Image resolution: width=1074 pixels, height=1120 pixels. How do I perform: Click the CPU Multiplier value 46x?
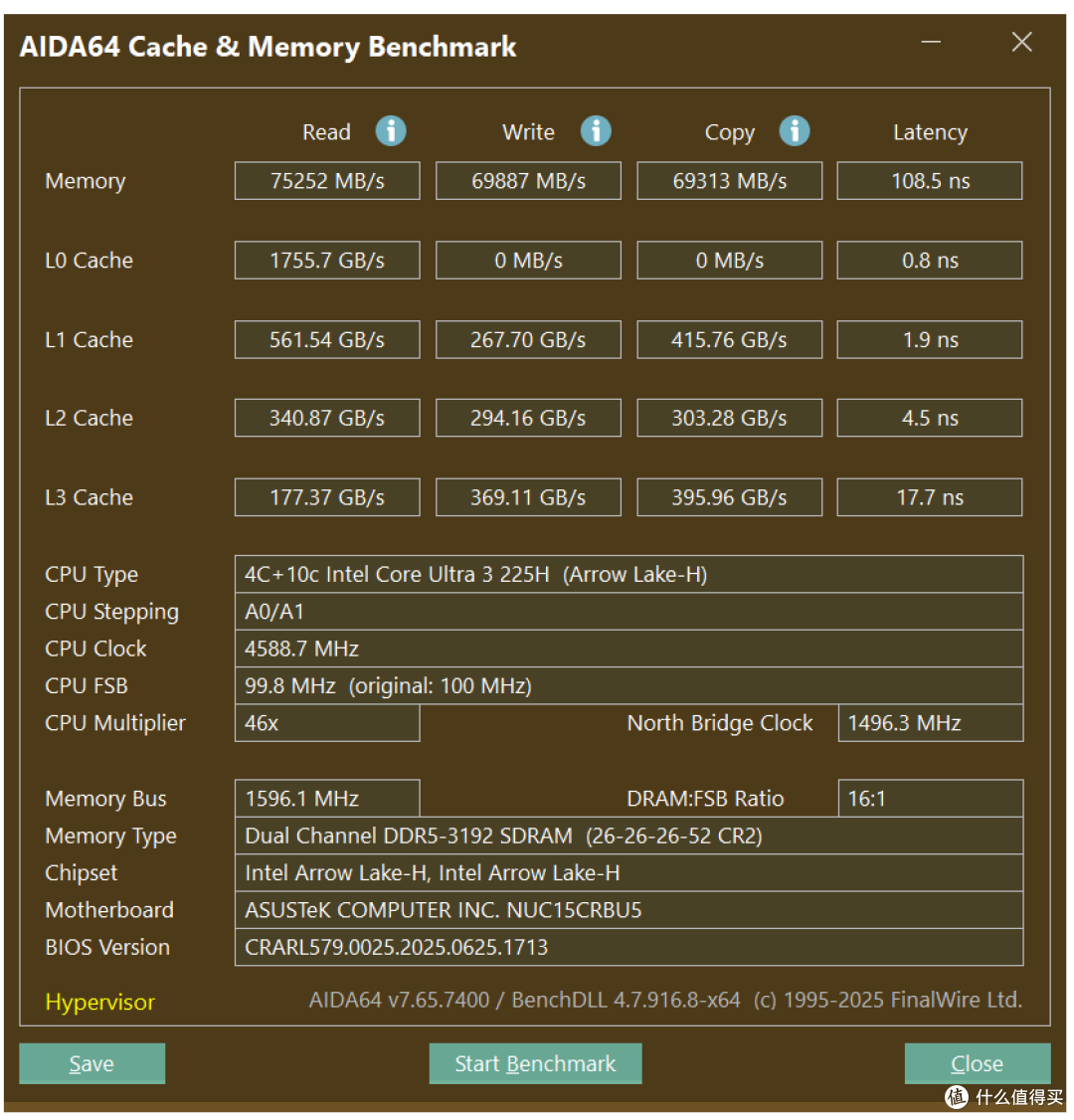click(x=327, y=723)
